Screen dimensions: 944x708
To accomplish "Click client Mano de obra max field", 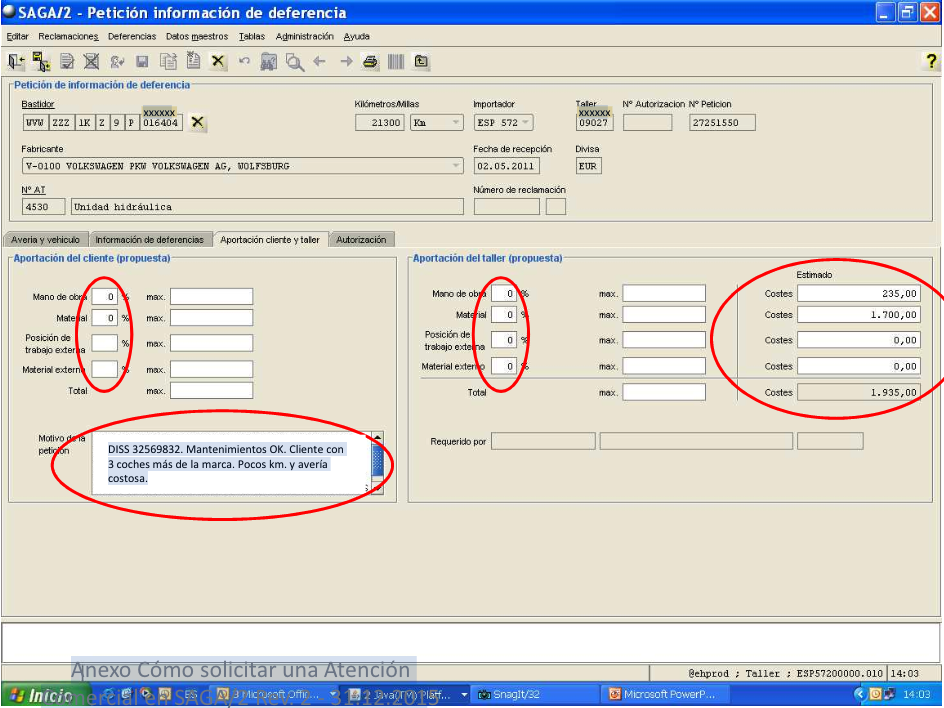I will [211, 296].
